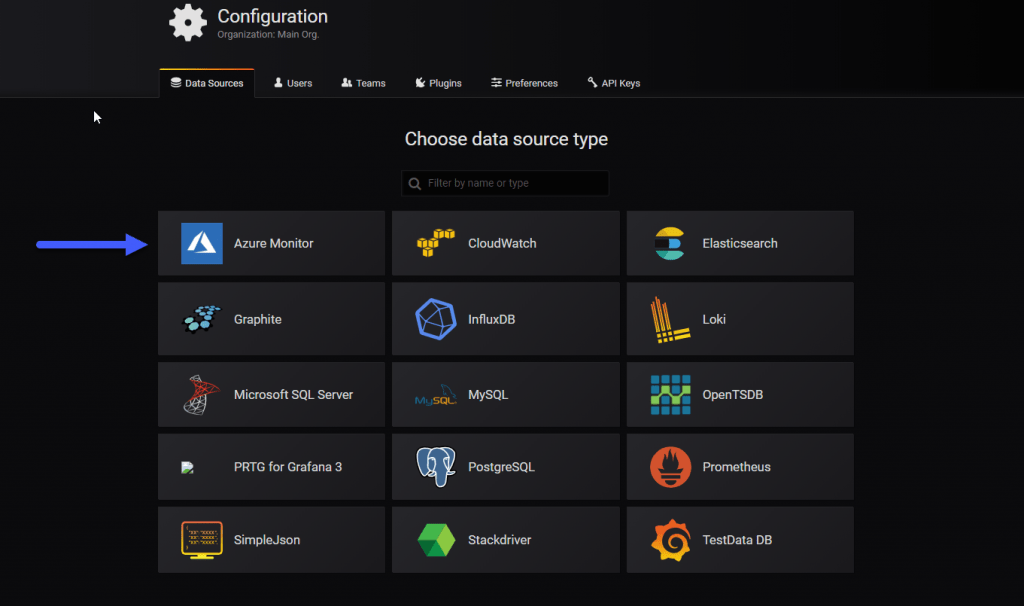Screen dimensions: 1024x606
Task: Choose CloudWatch data source label
Action: coord(502,244)
